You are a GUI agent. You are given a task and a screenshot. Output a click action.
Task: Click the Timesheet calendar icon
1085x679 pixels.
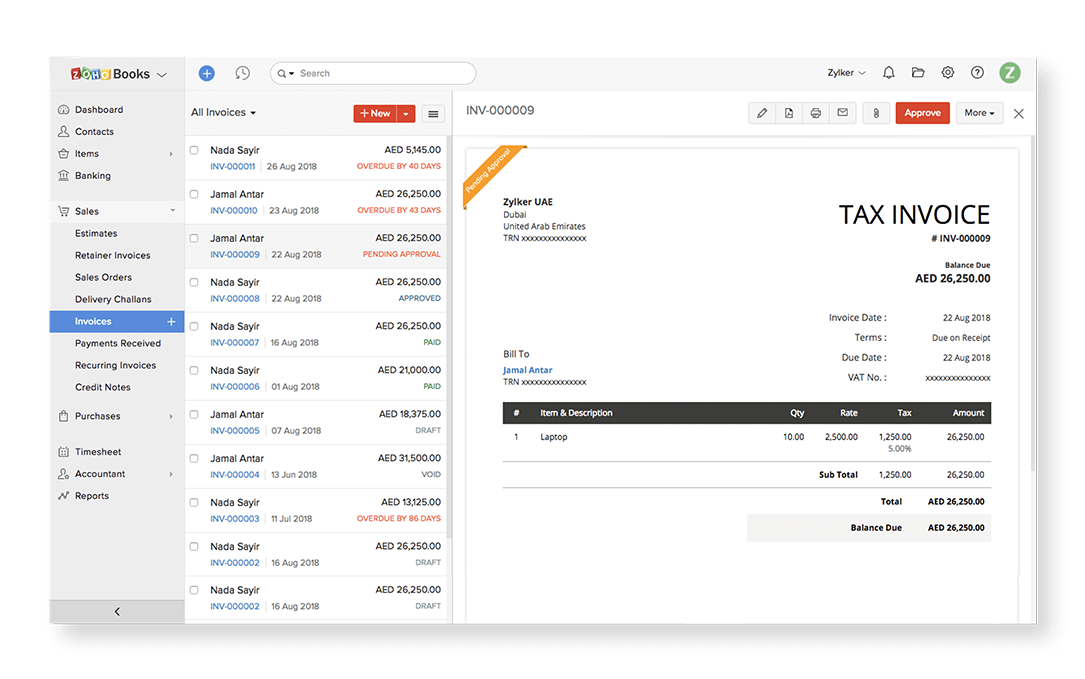coord(64,451)
